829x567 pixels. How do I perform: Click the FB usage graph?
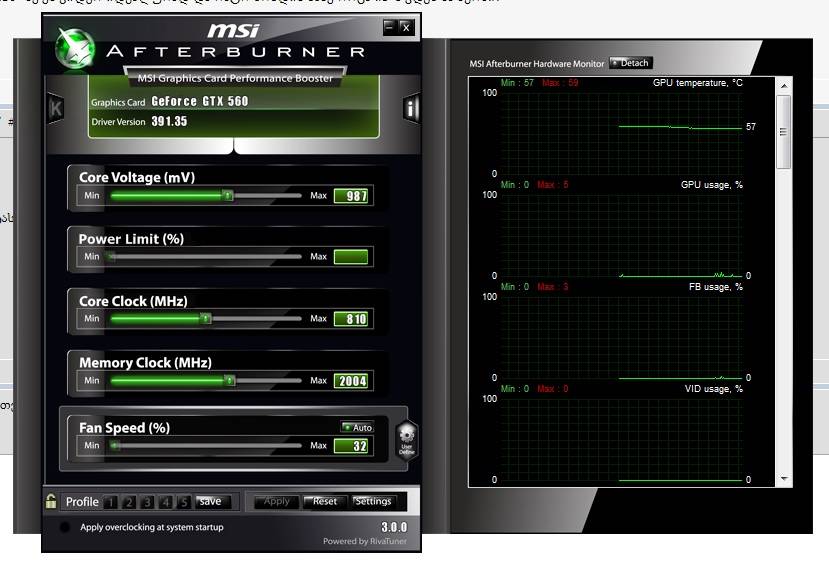click(x=621, y=337)
